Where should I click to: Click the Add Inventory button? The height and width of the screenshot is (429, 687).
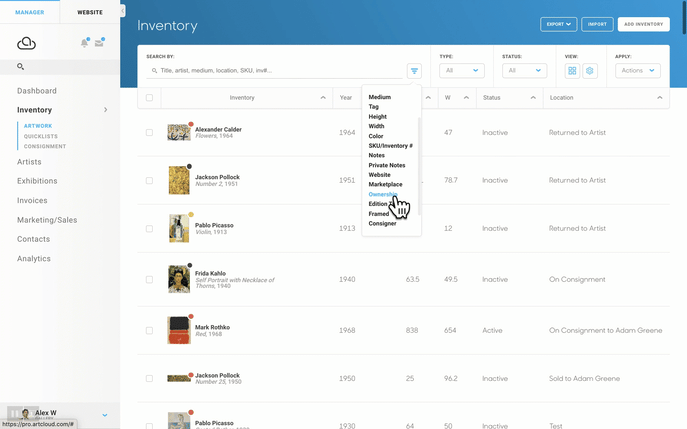tap(644, 25)
